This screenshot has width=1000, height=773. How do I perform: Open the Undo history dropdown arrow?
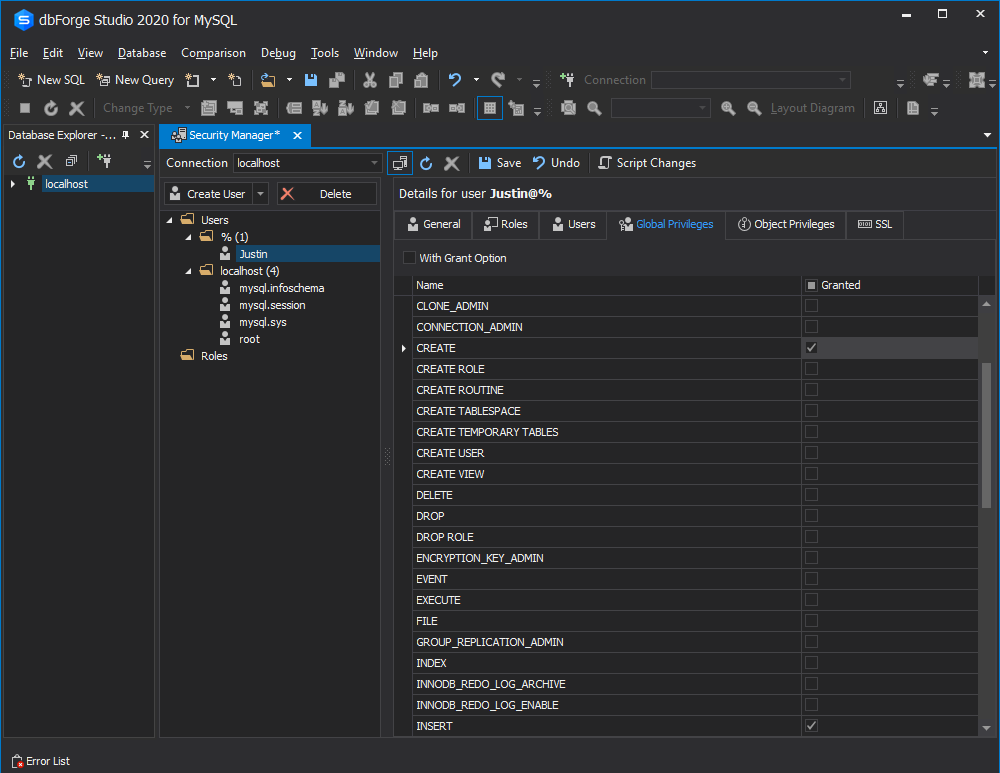tap(476, 80)
